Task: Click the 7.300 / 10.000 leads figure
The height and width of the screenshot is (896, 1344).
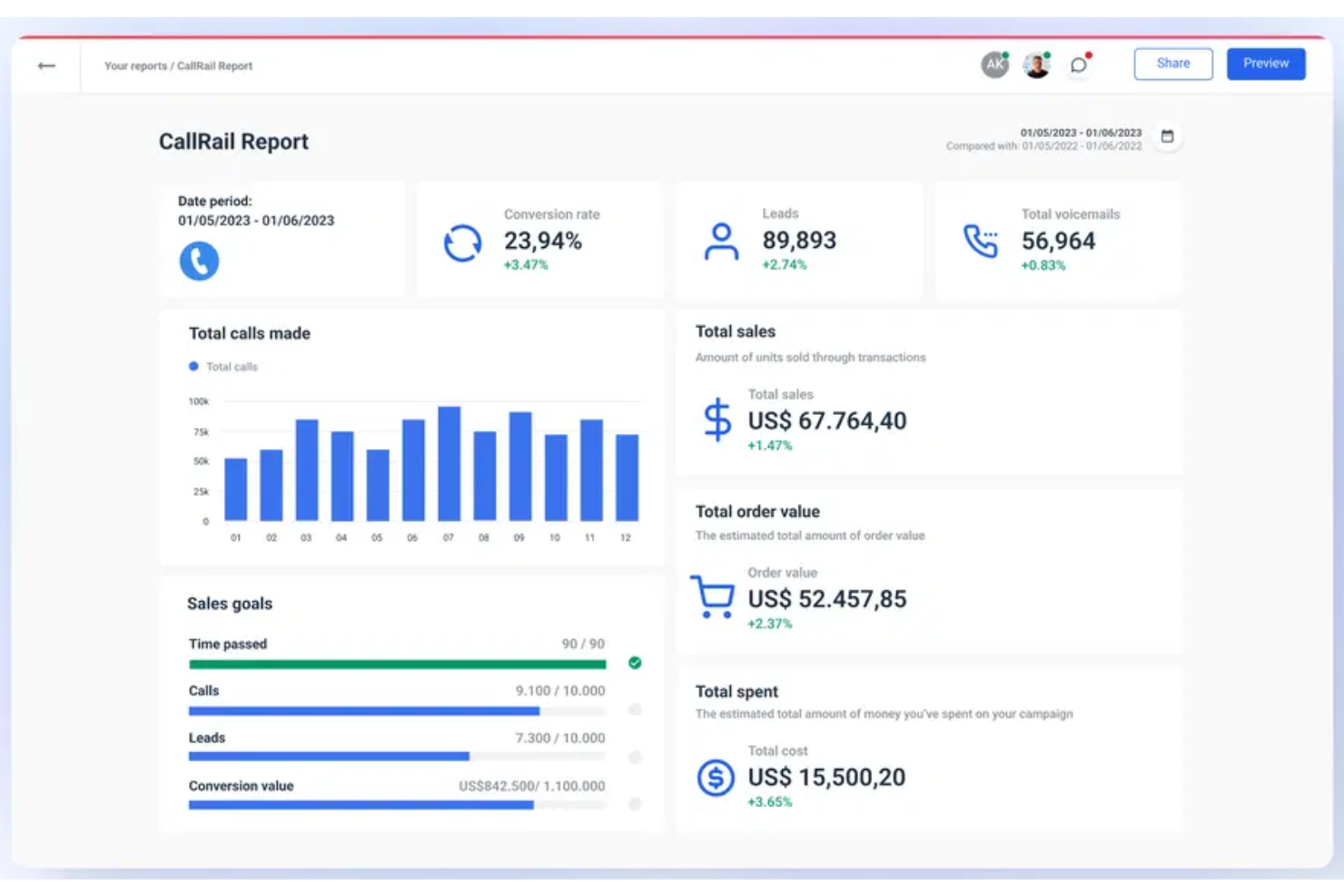Action: point(560,738)
